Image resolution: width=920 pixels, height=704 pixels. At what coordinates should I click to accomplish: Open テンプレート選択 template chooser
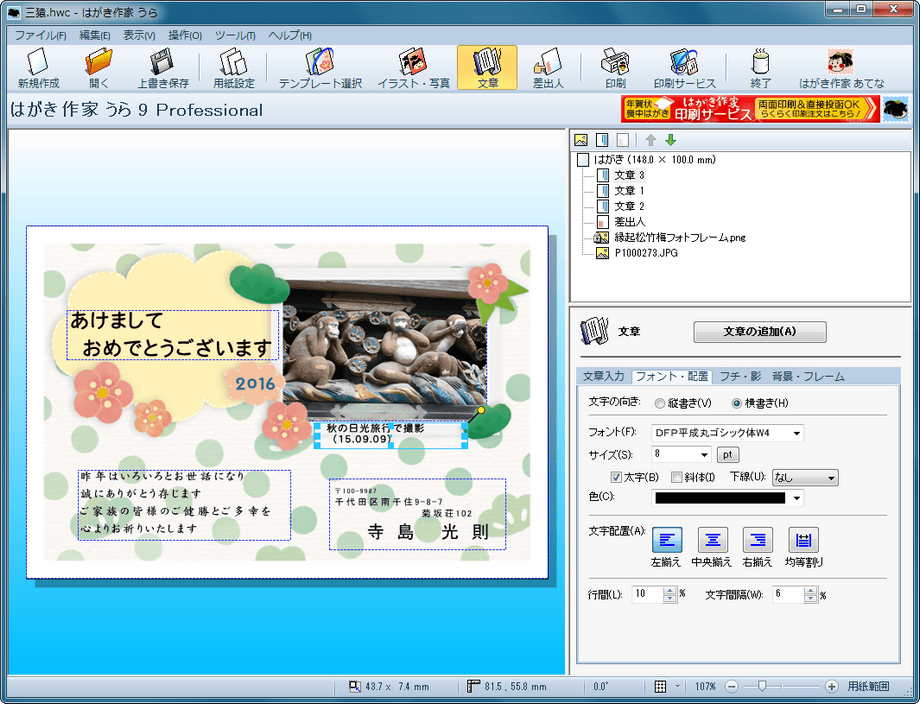point(320,67)
